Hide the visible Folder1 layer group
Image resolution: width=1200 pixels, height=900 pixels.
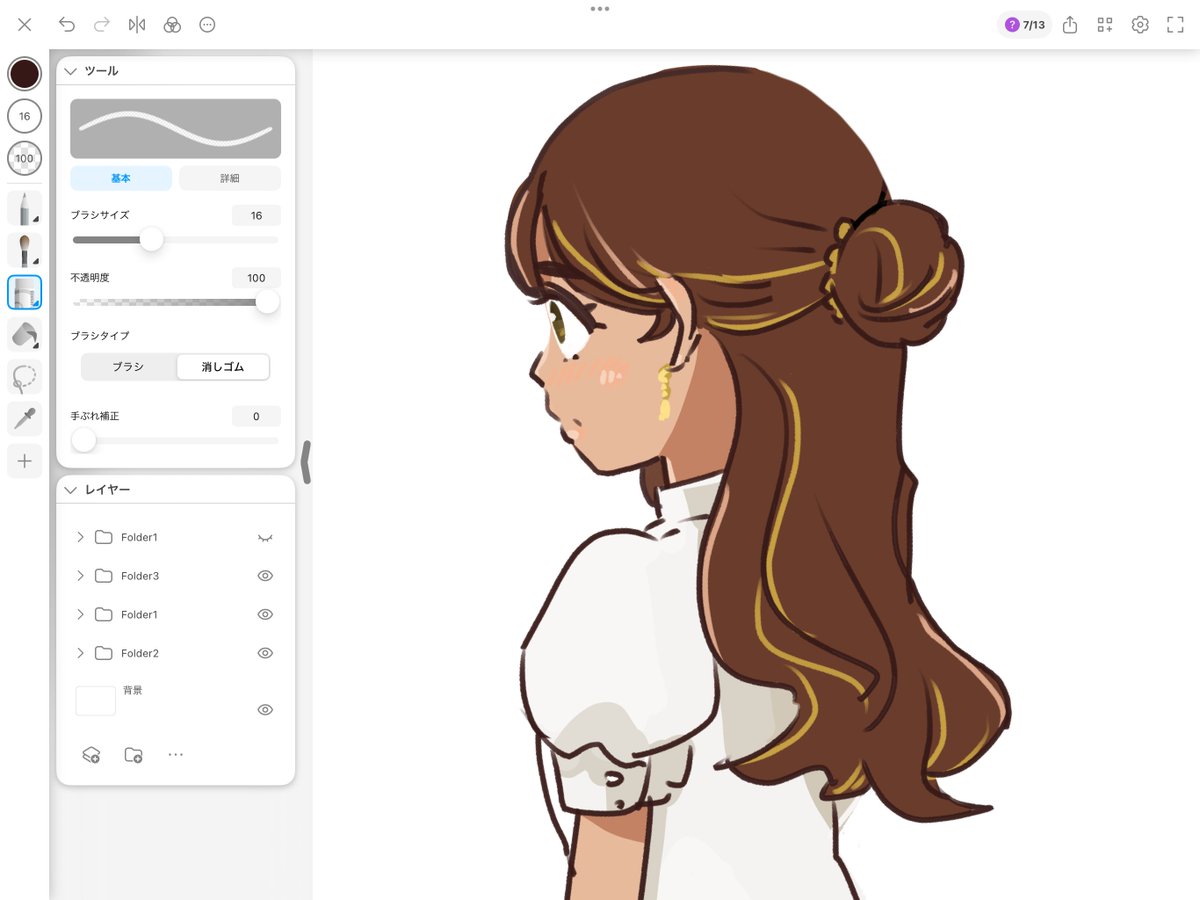tap(265, 614)
